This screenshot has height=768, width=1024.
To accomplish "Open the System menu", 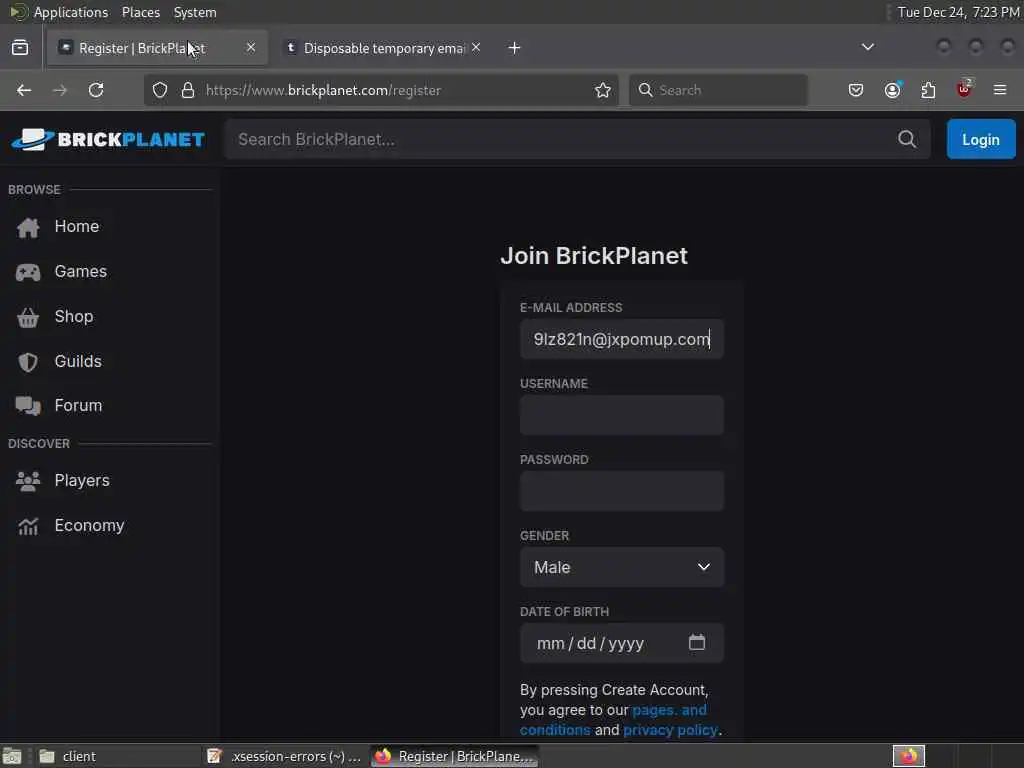I will [195, 12].
